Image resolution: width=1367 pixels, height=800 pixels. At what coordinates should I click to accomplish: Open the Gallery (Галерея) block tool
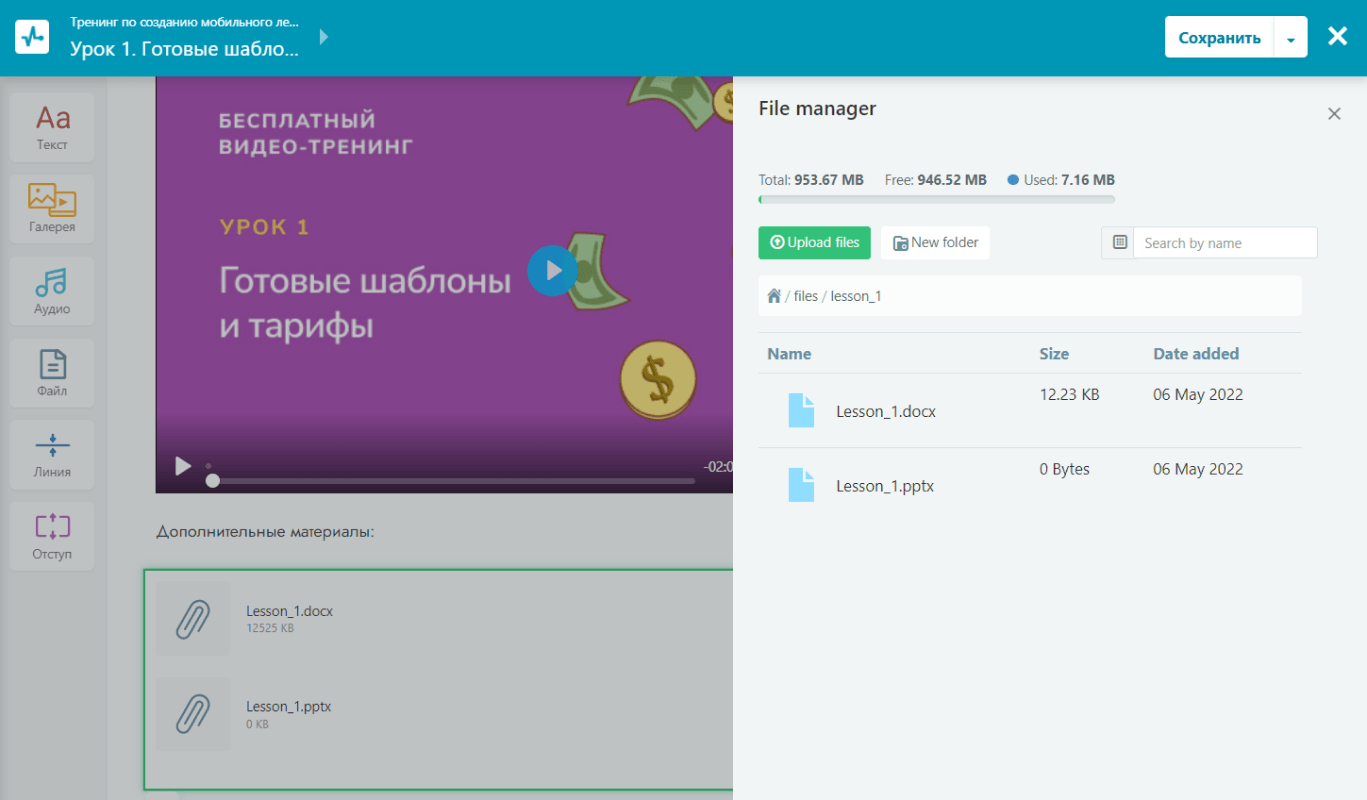click(52, 209)
